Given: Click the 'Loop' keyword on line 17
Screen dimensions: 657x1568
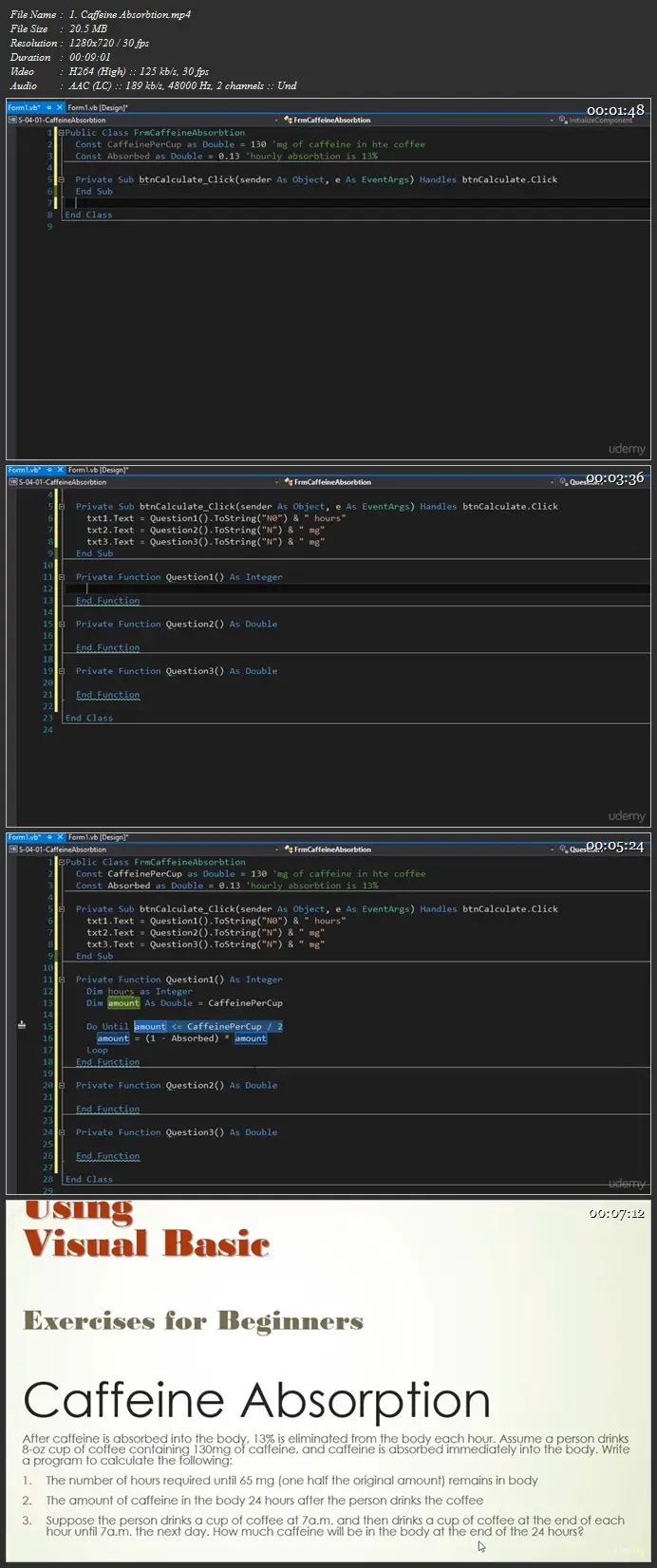Looking at the screenshot, I should 97,1050.
